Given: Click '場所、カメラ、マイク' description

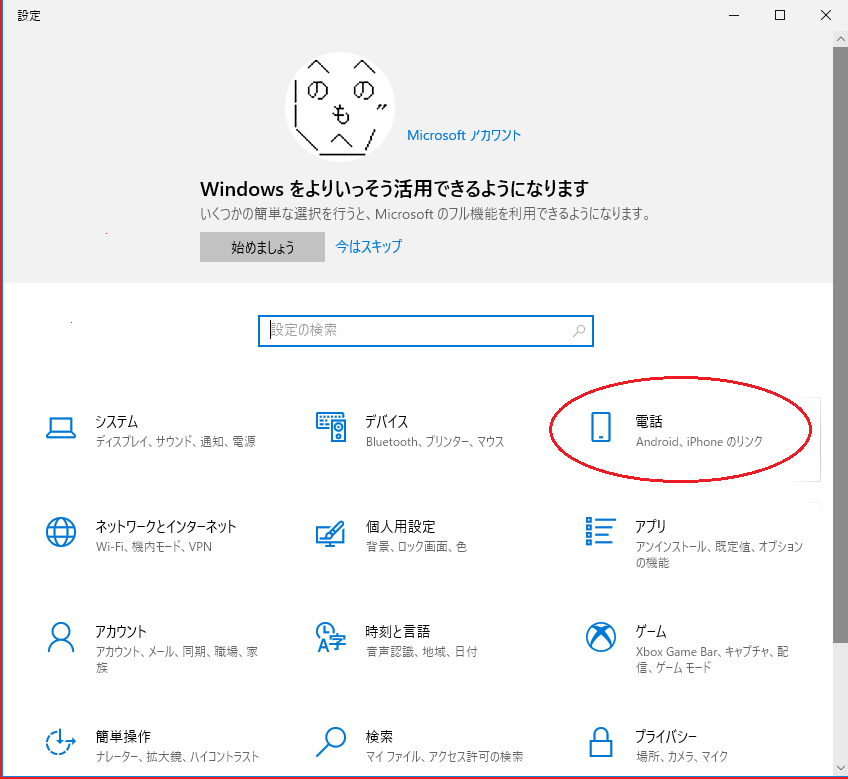Looking at the screenshot, I should coord(681,756).
